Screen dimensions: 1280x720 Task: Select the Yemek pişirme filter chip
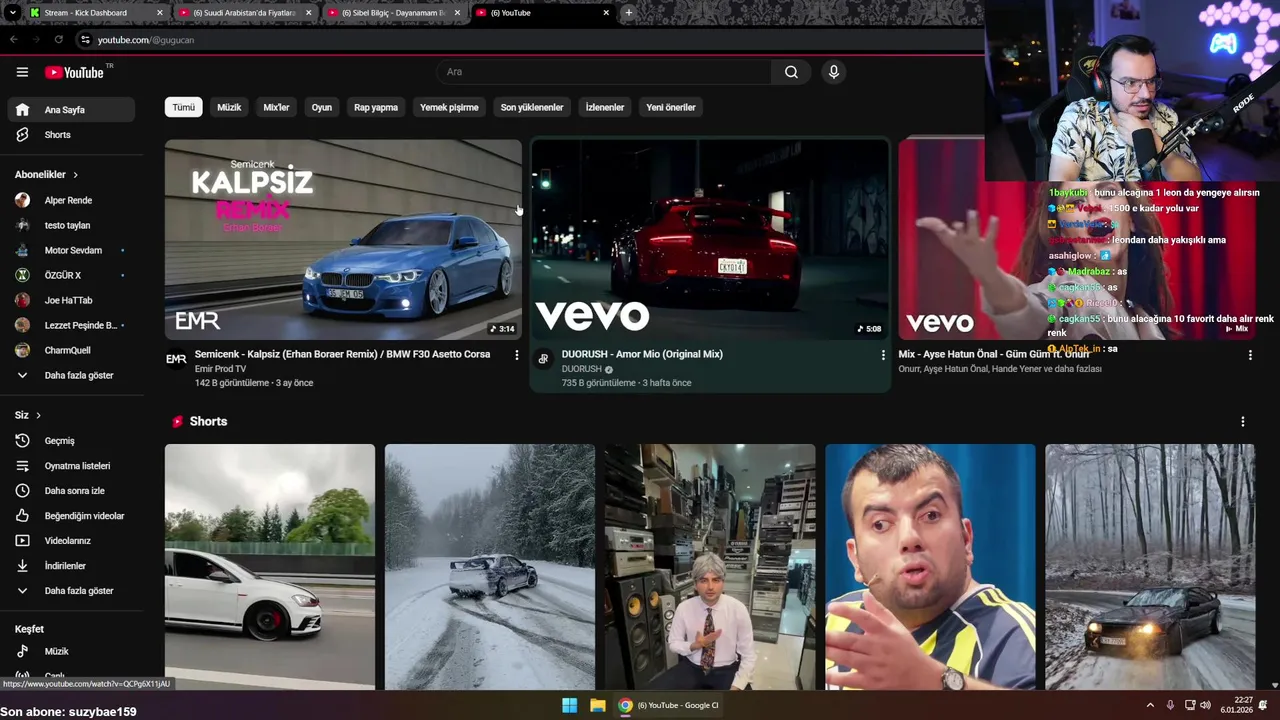point(449,107)
